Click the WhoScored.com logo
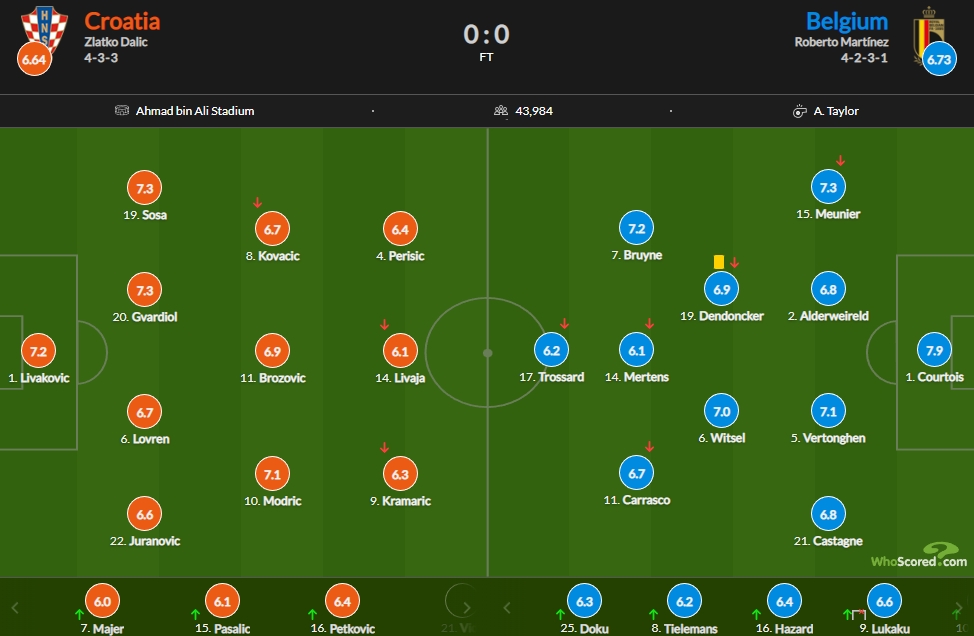This screenshot has height=636, width=974. pos(919,555)
